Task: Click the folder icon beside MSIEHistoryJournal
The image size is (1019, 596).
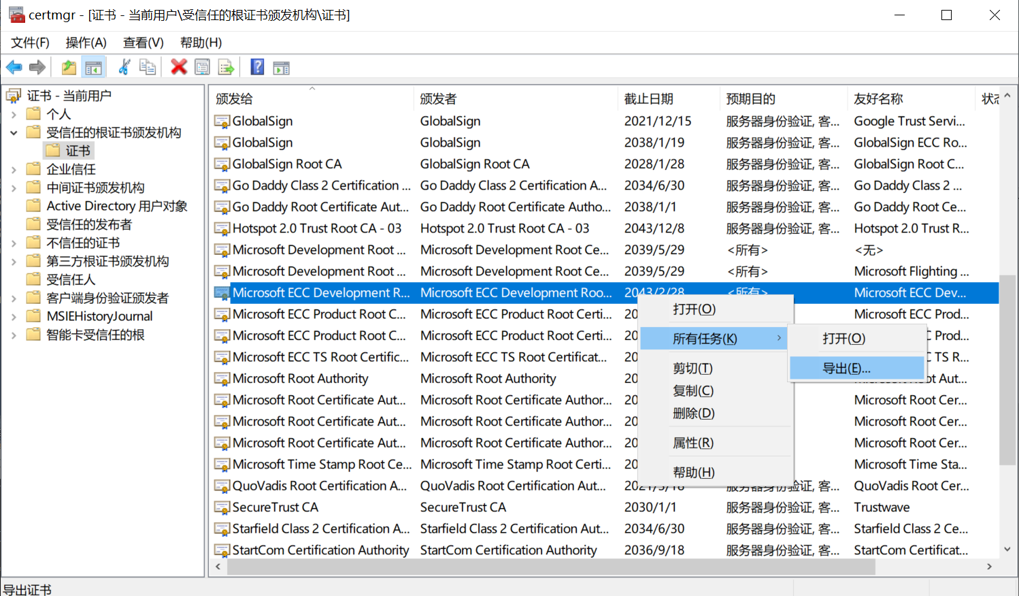Action: (x=33, y=317)
